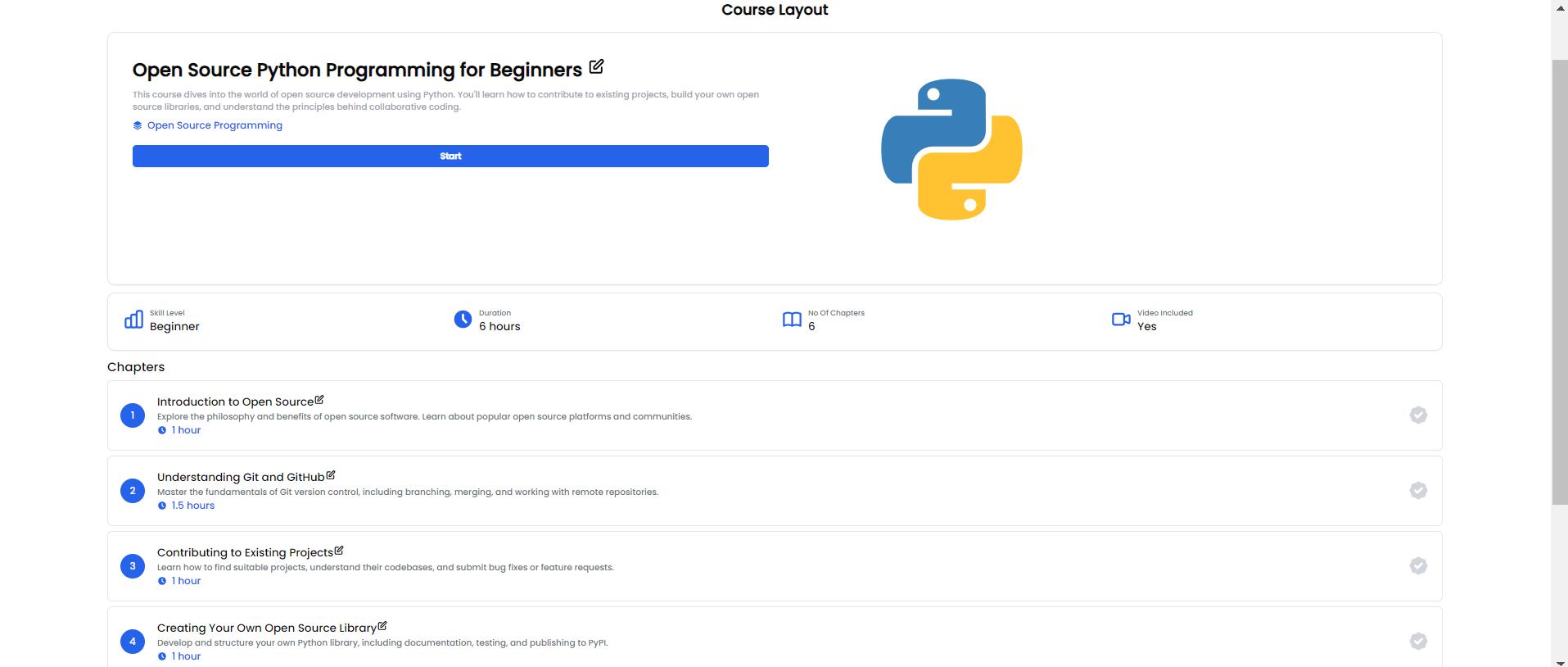Open the Open Source Programming category link
The width and height of the screenshot is (1568, 667).
point(215,125)
